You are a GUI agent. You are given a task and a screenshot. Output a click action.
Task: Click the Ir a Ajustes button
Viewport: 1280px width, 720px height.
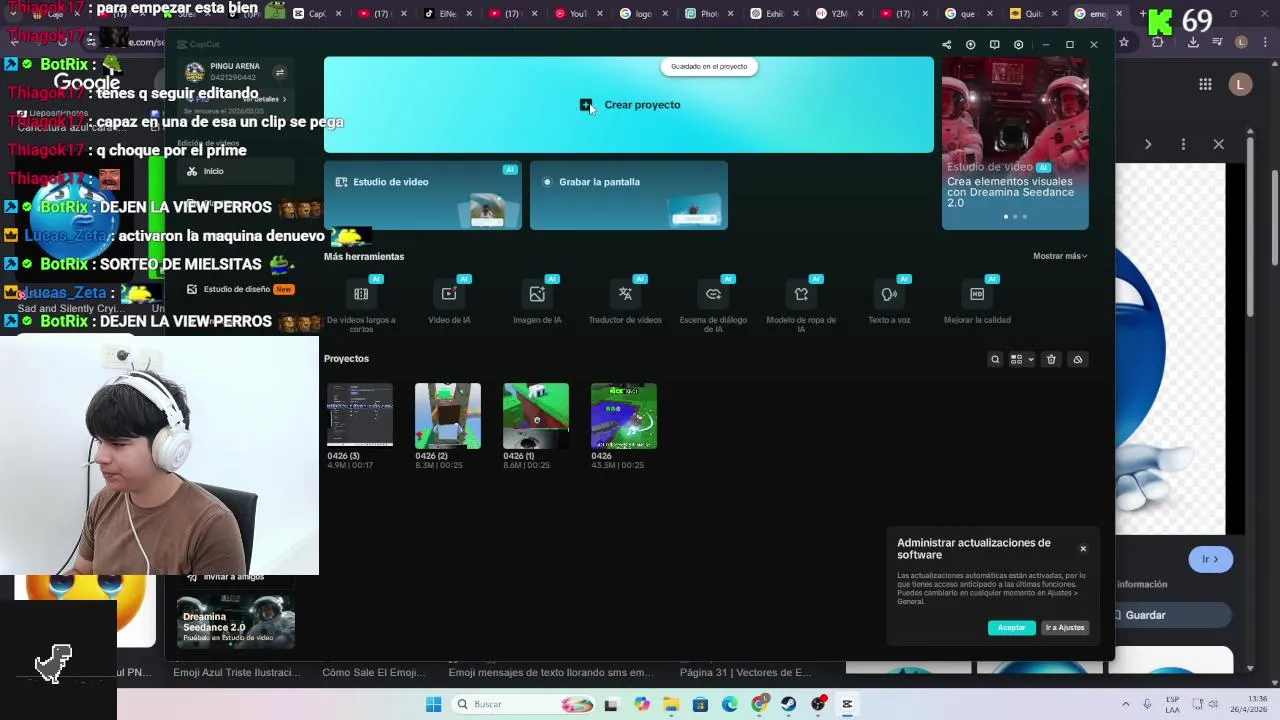tap(1065, 628)
